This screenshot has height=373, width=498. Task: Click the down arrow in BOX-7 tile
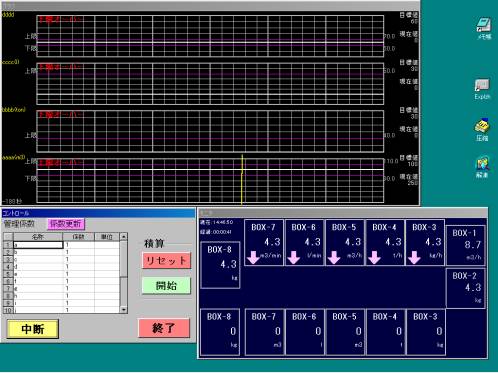pyautogui.click(x=253, y=258)
